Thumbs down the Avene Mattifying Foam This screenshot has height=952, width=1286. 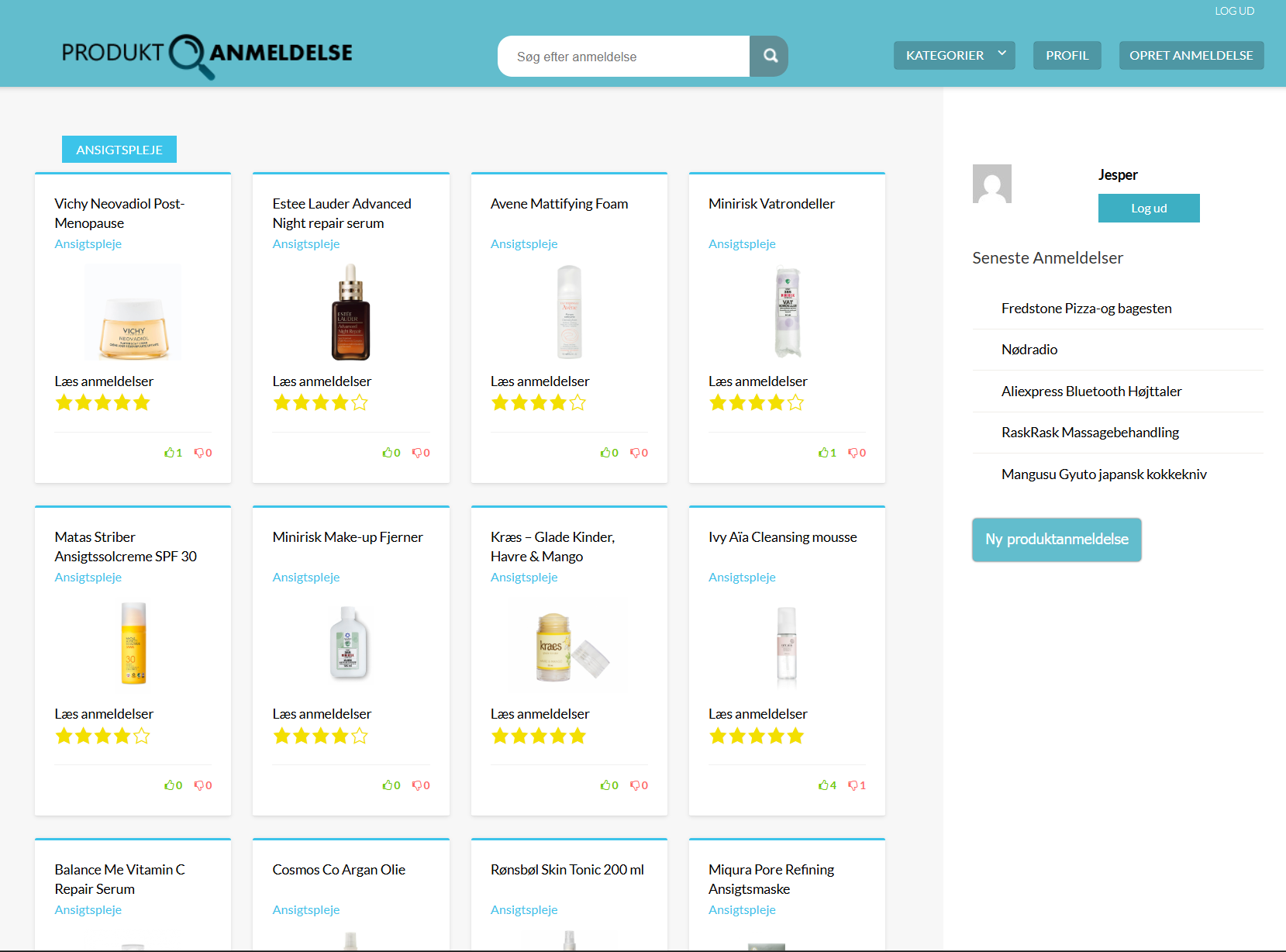pos(635,453)
